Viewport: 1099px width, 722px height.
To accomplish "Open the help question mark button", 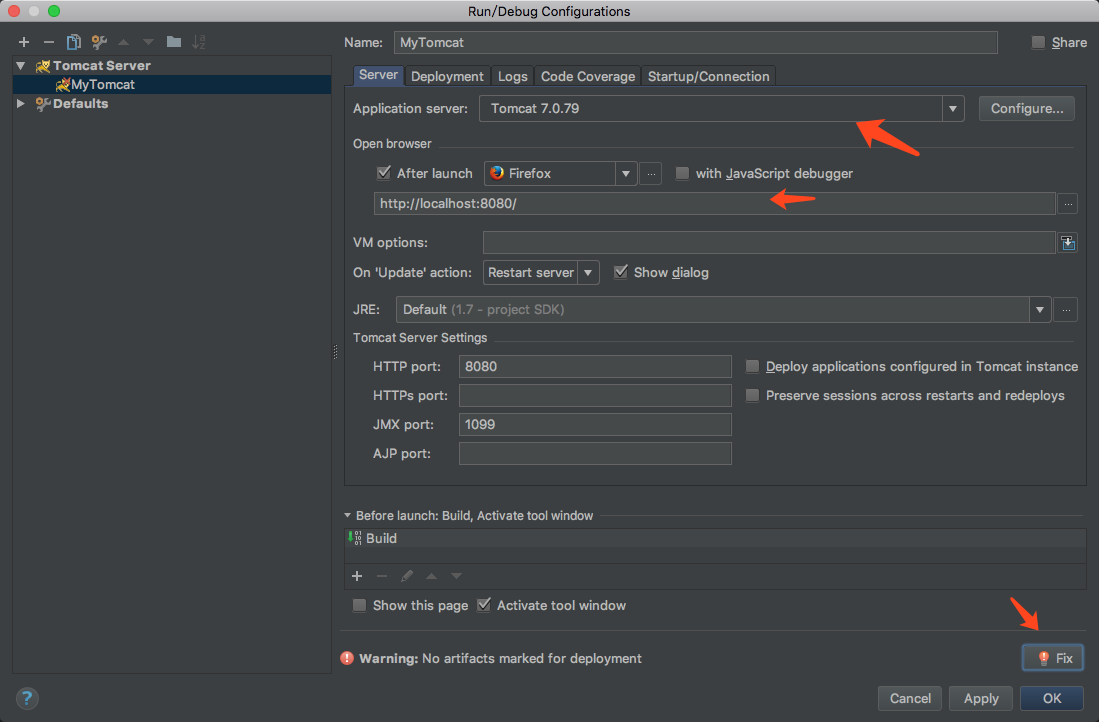I will (x=27, y=698).
